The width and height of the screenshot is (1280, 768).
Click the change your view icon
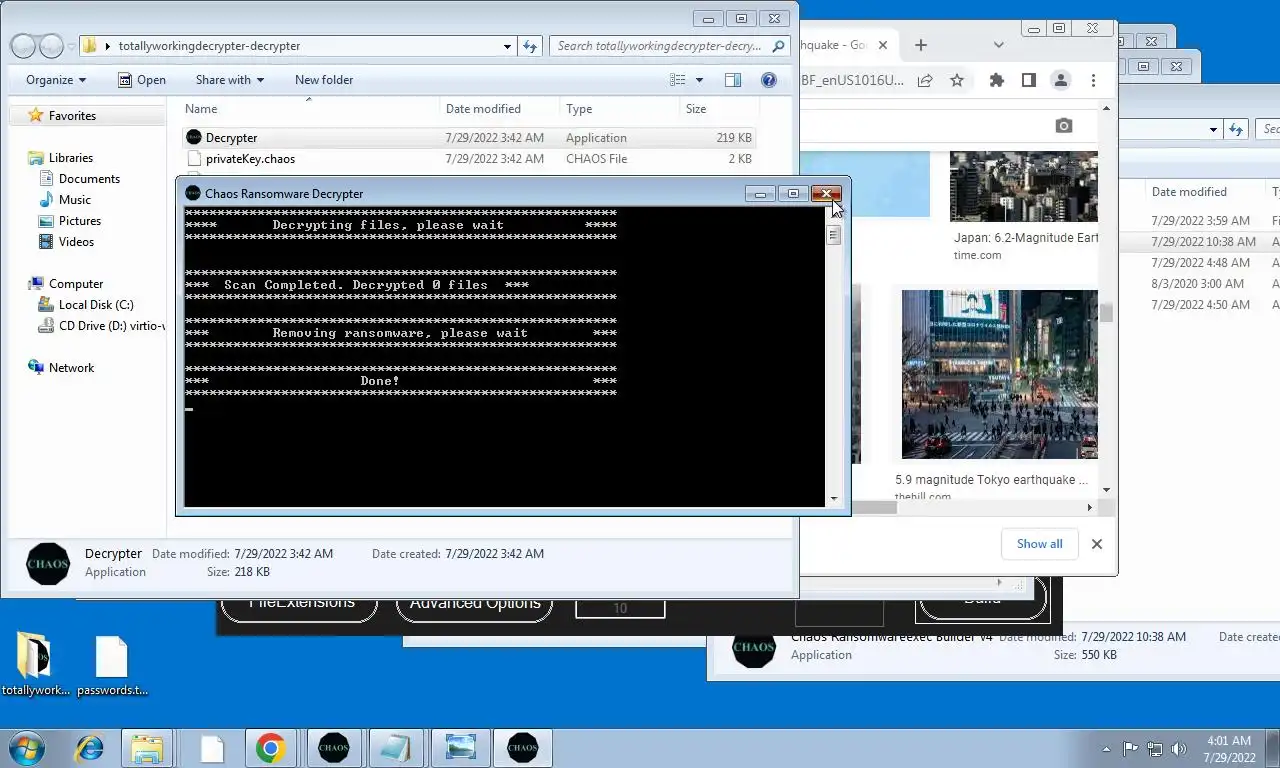(x=678, y=80)
